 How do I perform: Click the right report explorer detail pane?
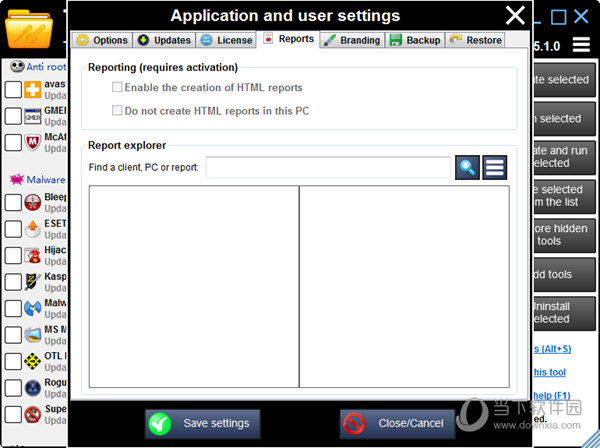click(x=404, y=287)
